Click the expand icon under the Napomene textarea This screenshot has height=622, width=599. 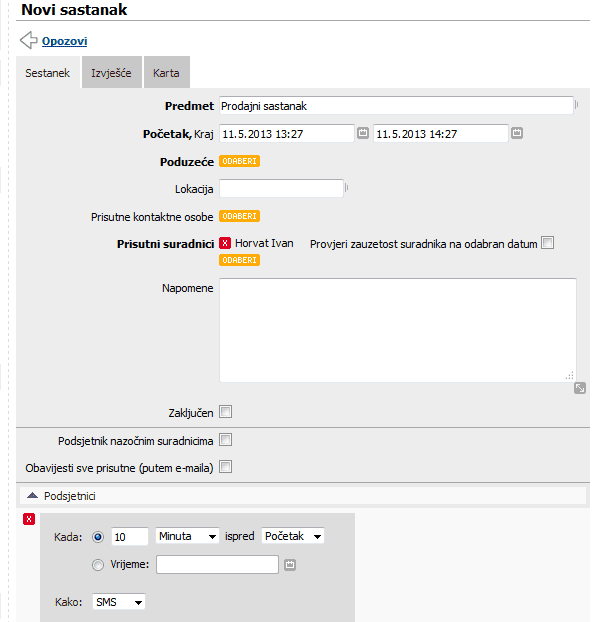[580, 388]
